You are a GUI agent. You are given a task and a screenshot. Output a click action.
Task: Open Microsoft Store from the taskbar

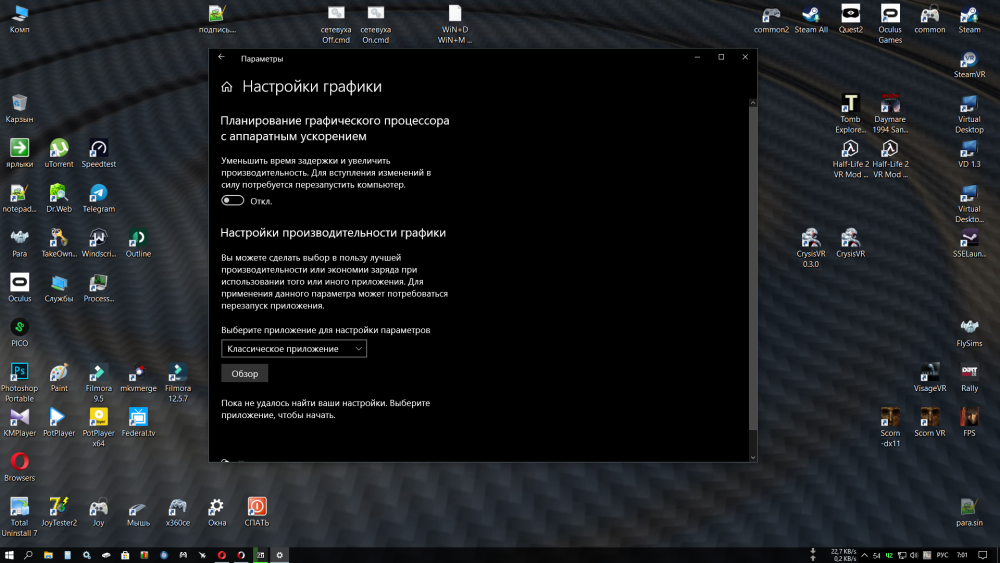125,555
